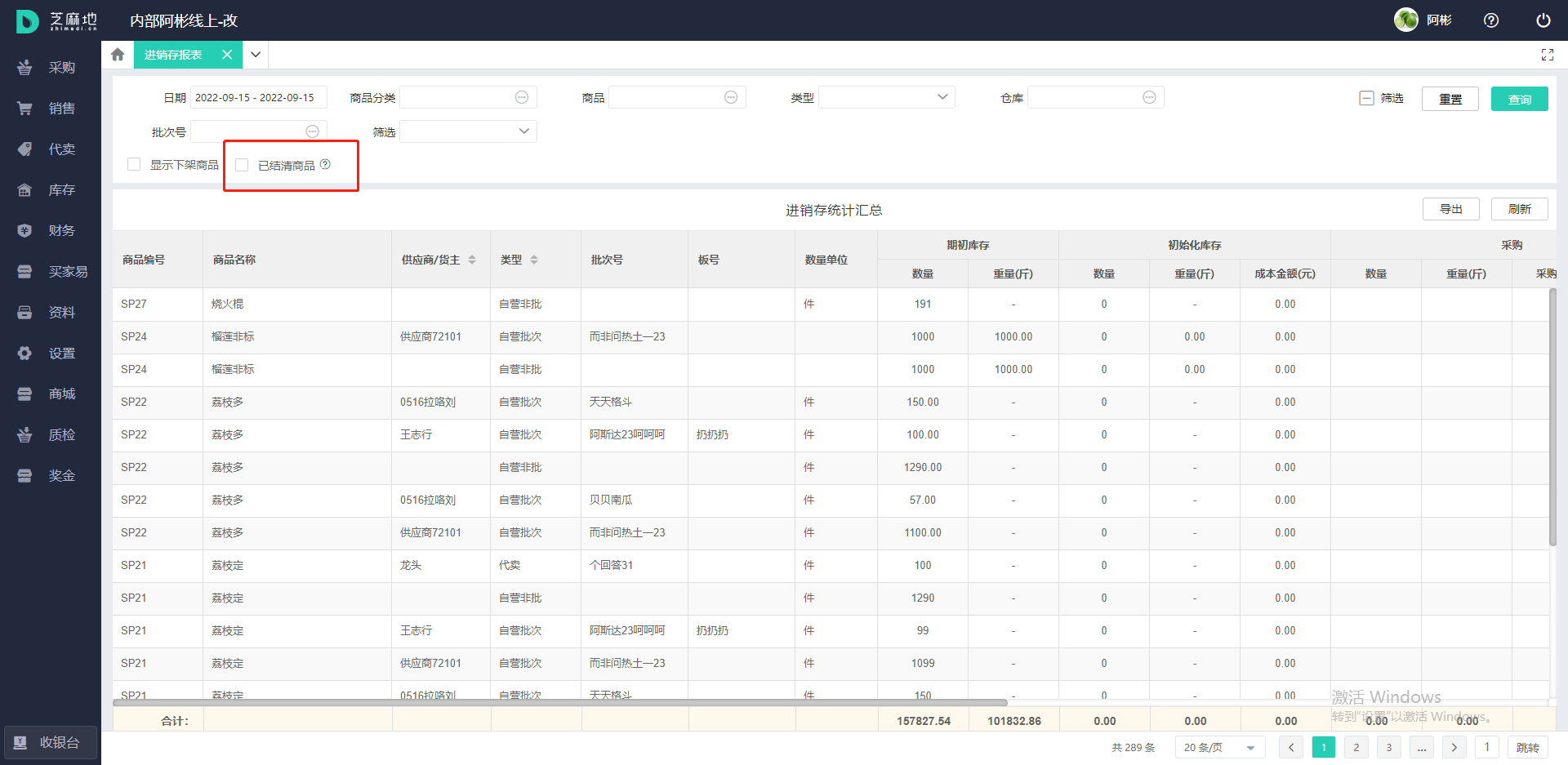The width and height of the screenshot is (1568, 765).
Task: Sort by 供应商/货主 column sort icon
Action: point(472,260)
